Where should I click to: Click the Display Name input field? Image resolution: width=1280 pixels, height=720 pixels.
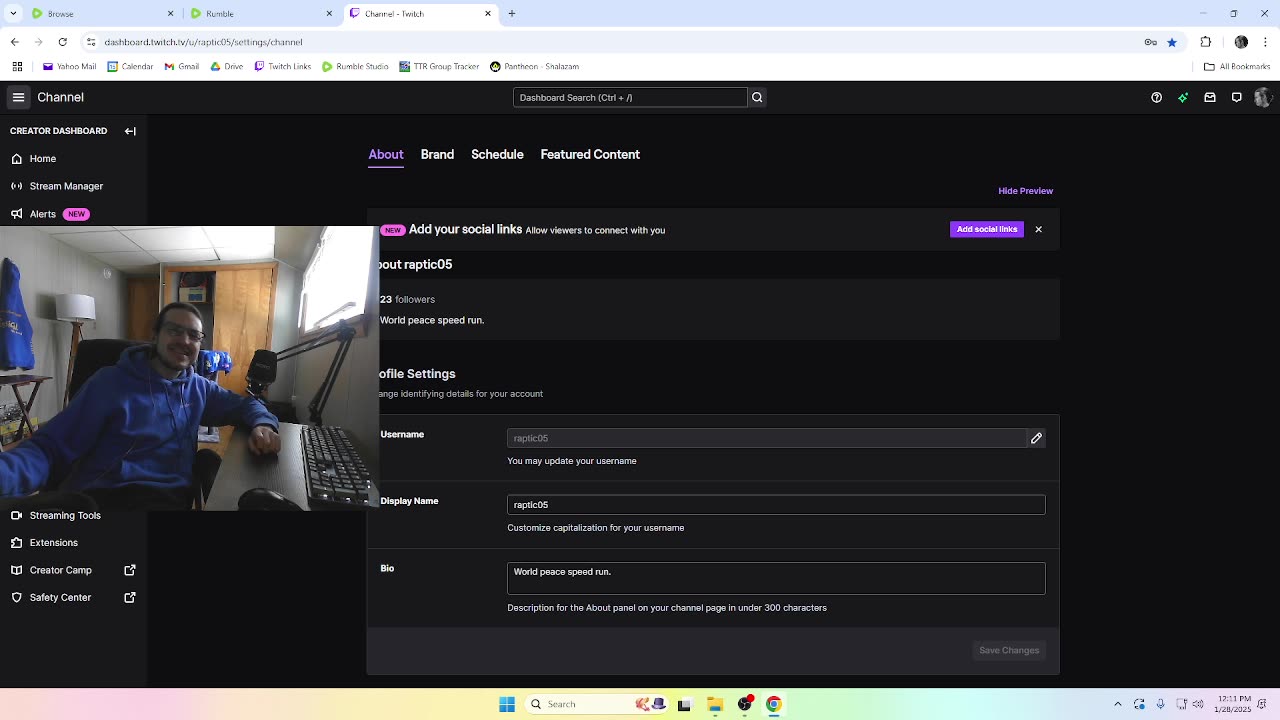tap(776, 505)
